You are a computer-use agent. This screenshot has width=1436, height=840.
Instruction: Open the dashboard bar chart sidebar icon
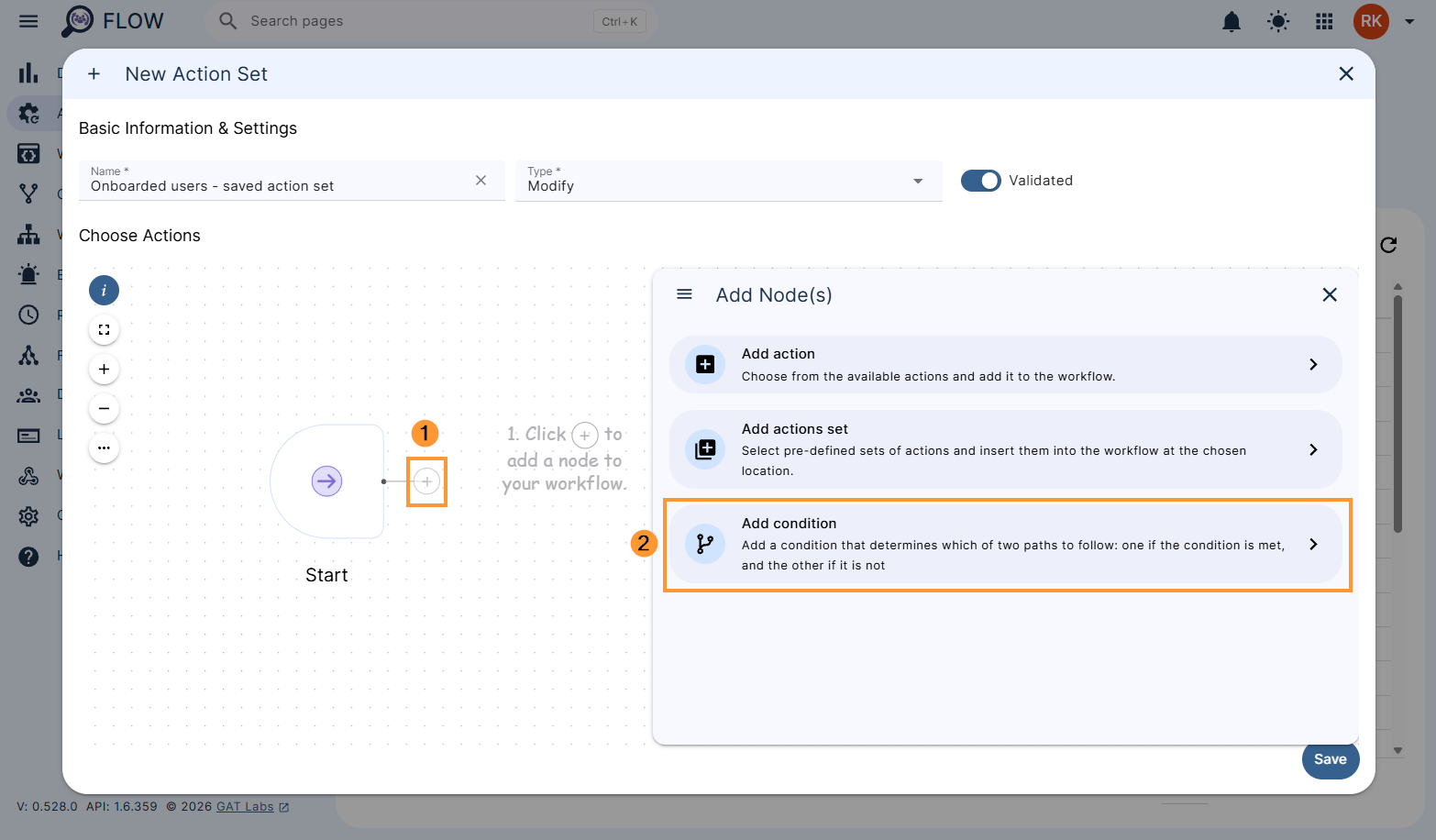28,72
